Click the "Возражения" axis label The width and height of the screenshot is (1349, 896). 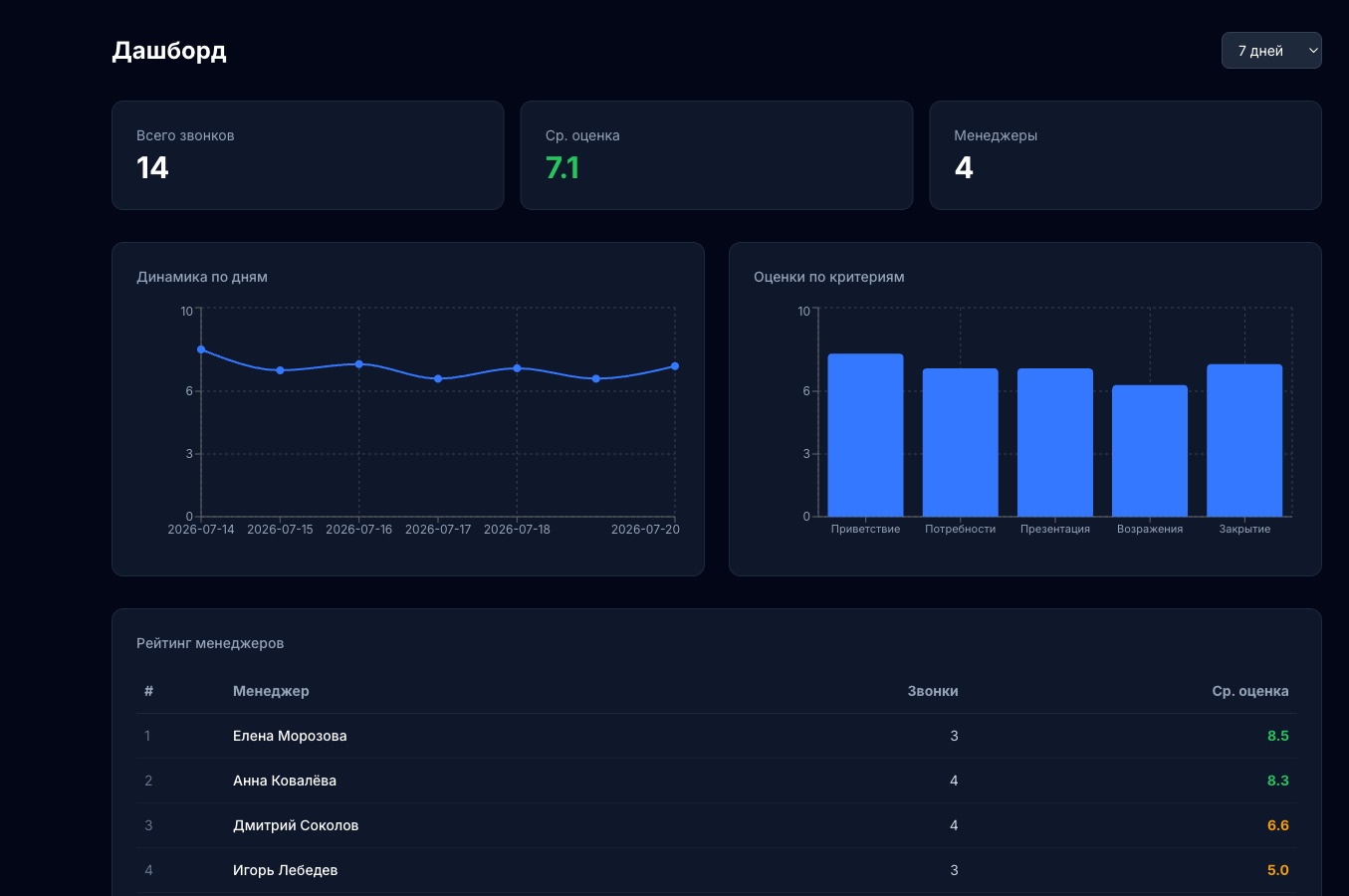[x=1150, y=530]
